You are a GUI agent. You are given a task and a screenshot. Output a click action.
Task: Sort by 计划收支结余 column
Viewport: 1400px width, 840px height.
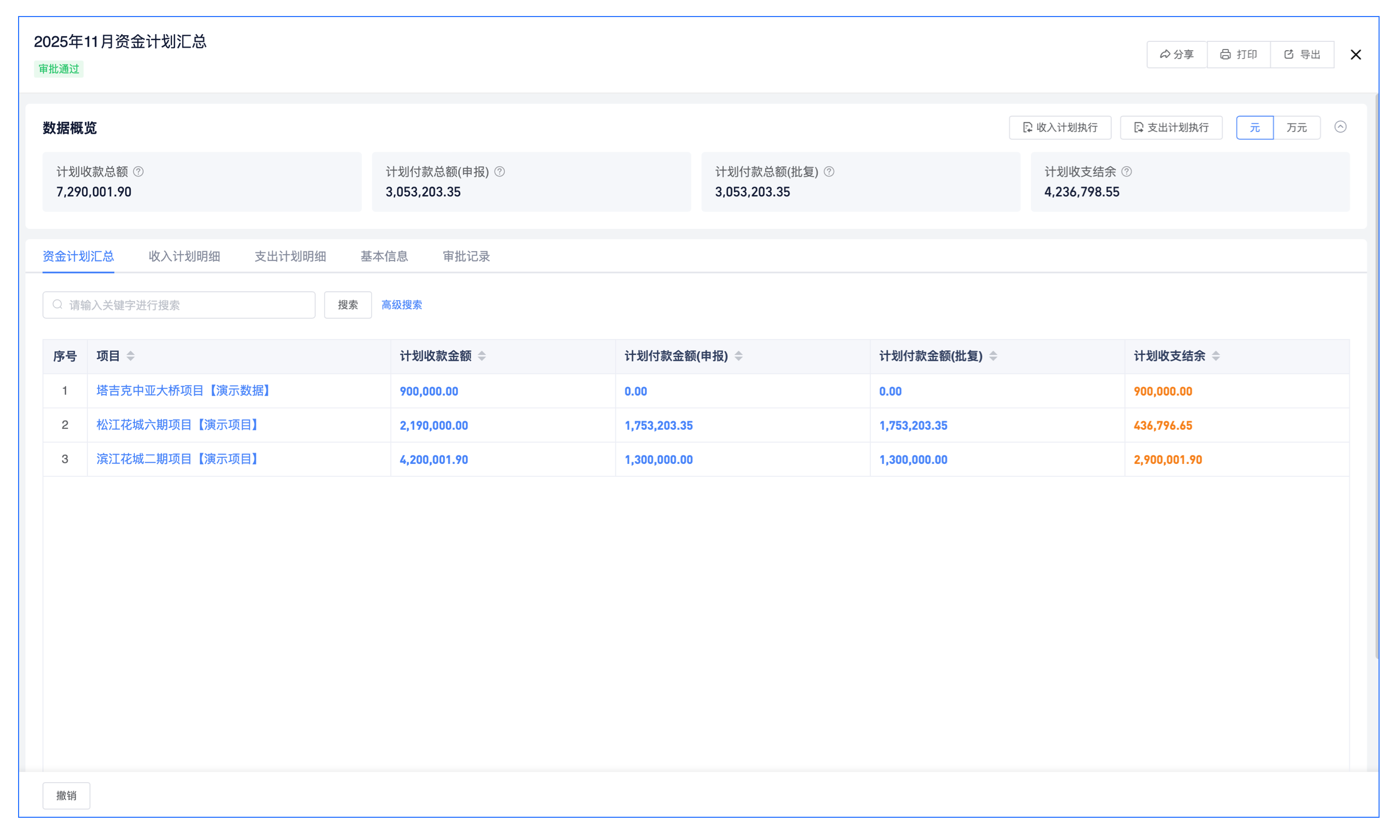[x=1216, y=356]
